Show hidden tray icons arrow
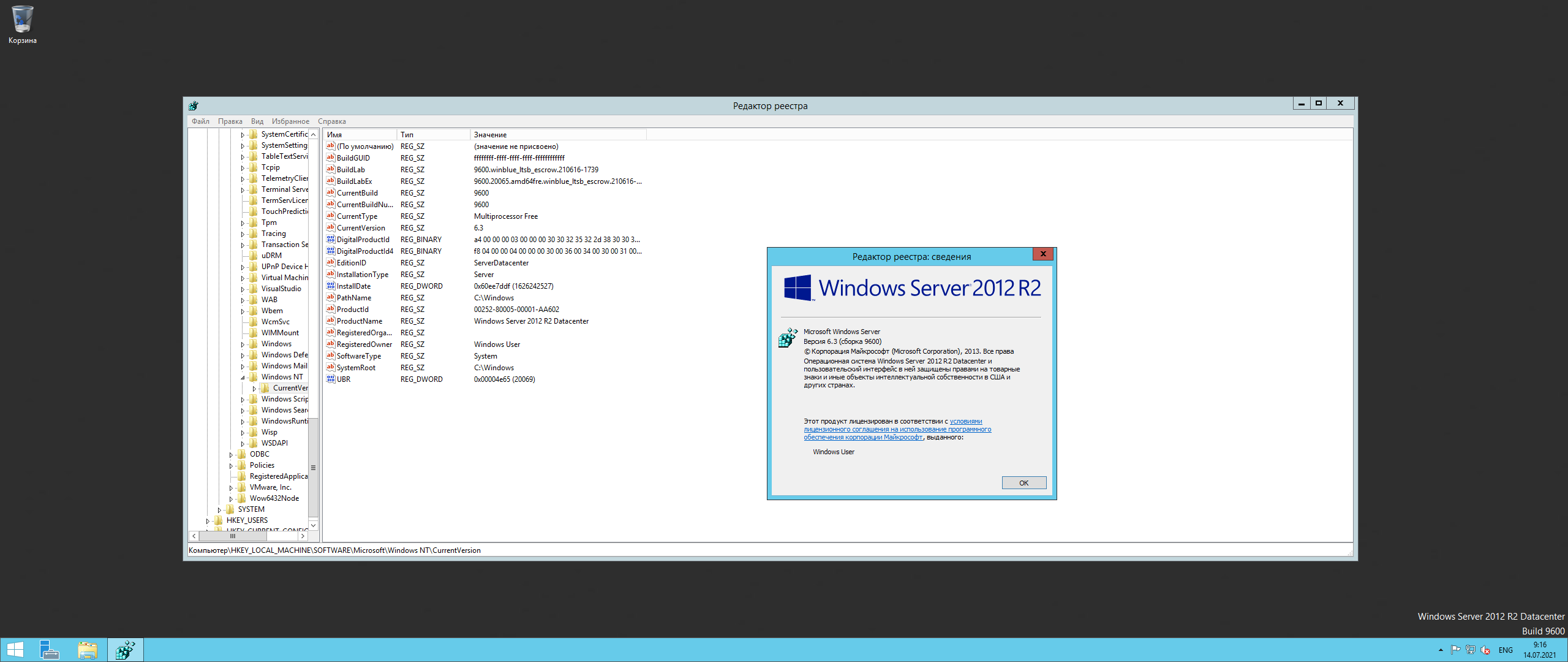 point(1441,650)
